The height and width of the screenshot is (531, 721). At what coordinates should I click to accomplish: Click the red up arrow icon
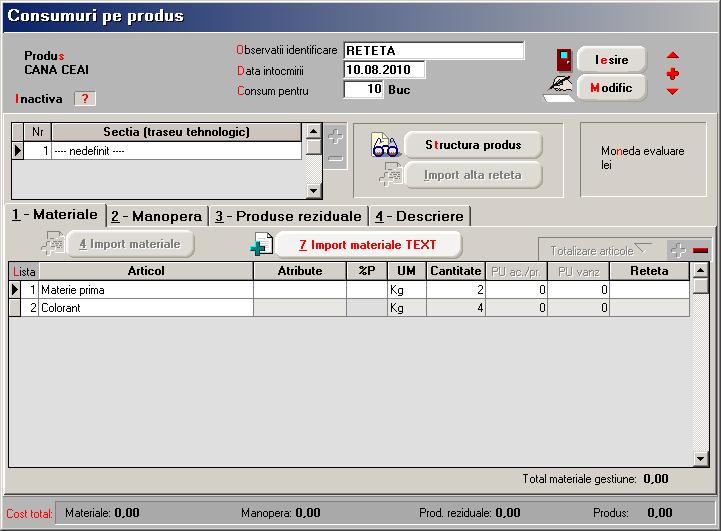pyautogui.click(x=673, y=56)
